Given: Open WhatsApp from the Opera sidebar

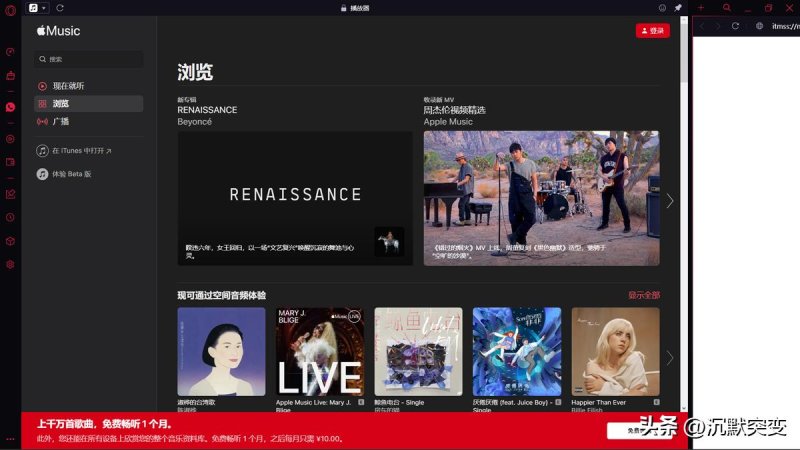Looking at the screenshot, I should [10, 107].
